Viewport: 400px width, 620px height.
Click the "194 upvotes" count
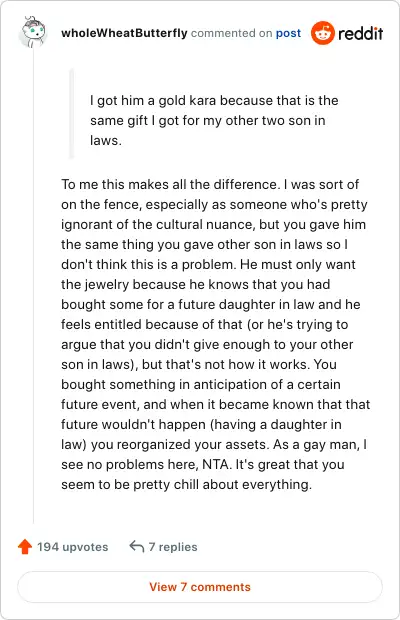(x=72, y=547)
